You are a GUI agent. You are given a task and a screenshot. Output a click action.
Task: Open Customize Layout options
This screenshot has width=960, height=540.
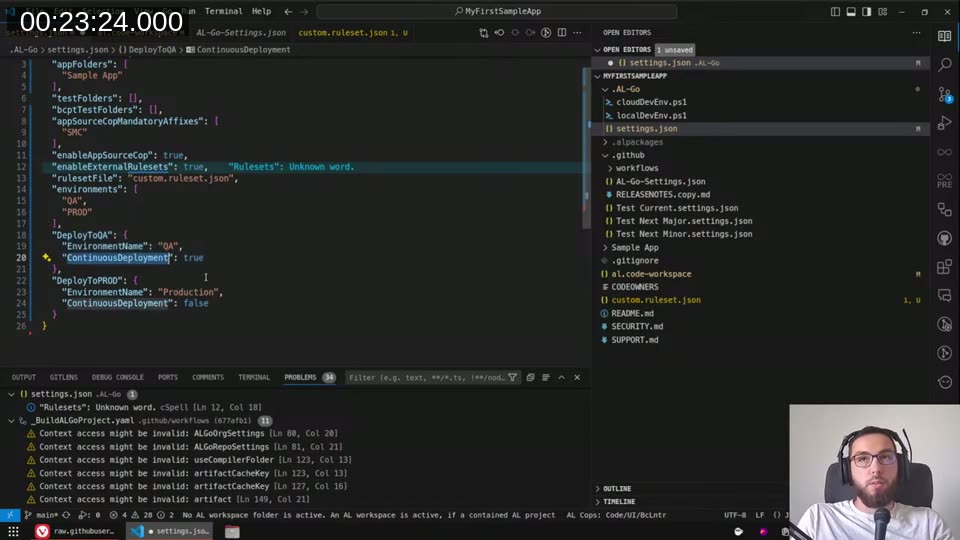[x=882, y=12]
